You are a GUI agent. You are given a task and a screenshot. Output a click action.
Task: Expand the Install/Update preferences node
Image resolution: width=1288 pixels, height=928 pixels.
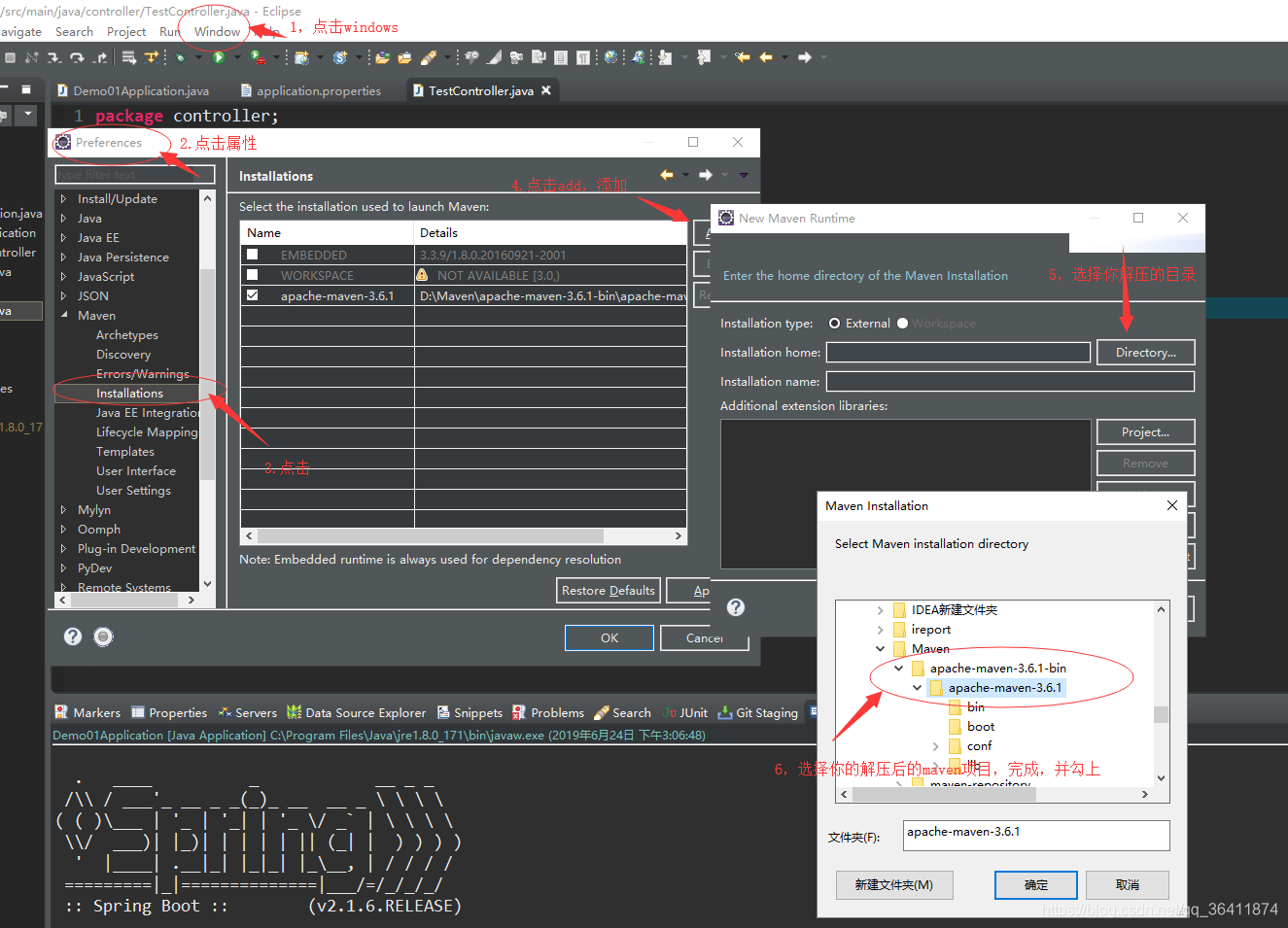pos(64,199)
